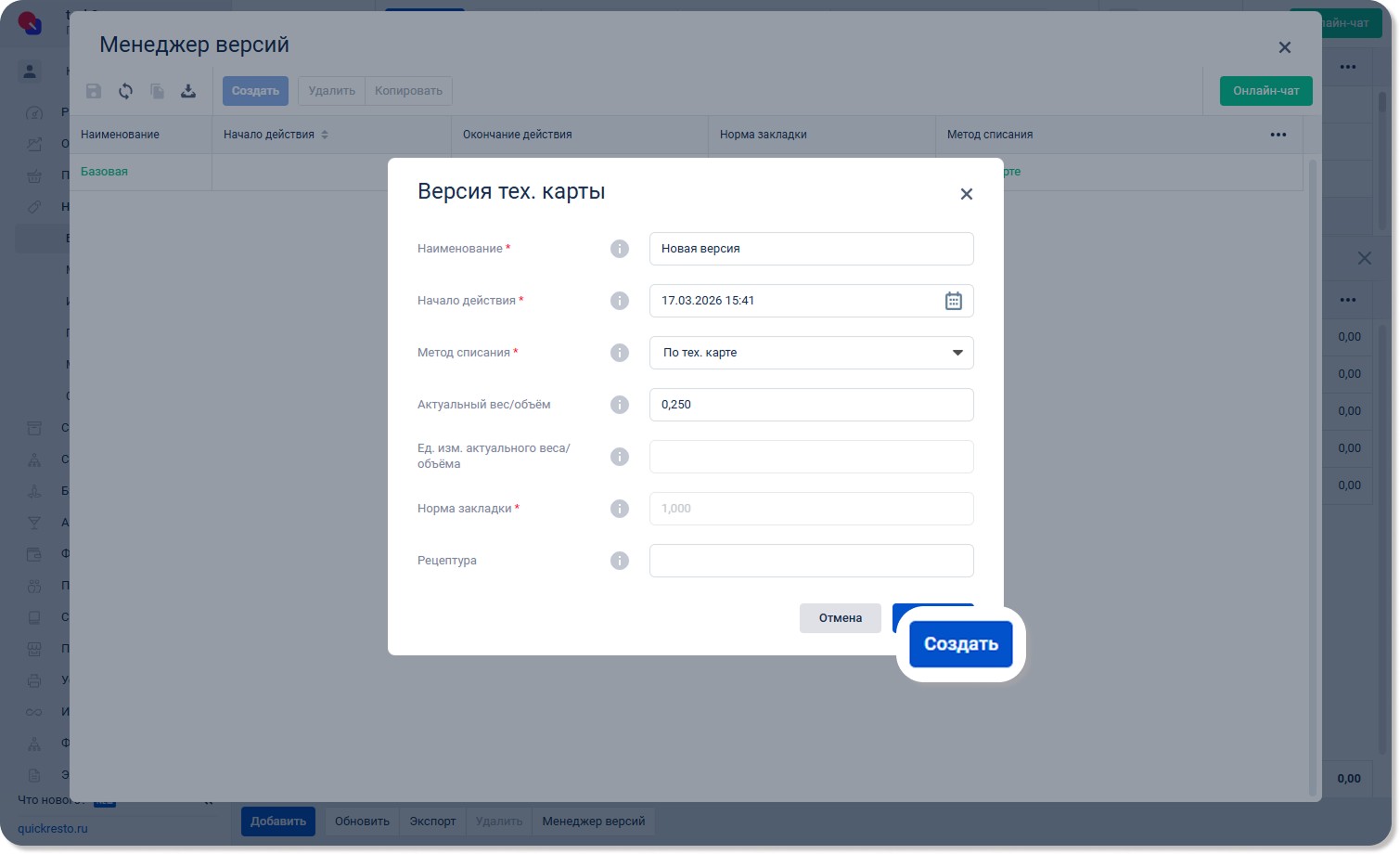Open the Рецептура selection field
The width and height of the screenshot is (1400, 854).
click(811, 561)
